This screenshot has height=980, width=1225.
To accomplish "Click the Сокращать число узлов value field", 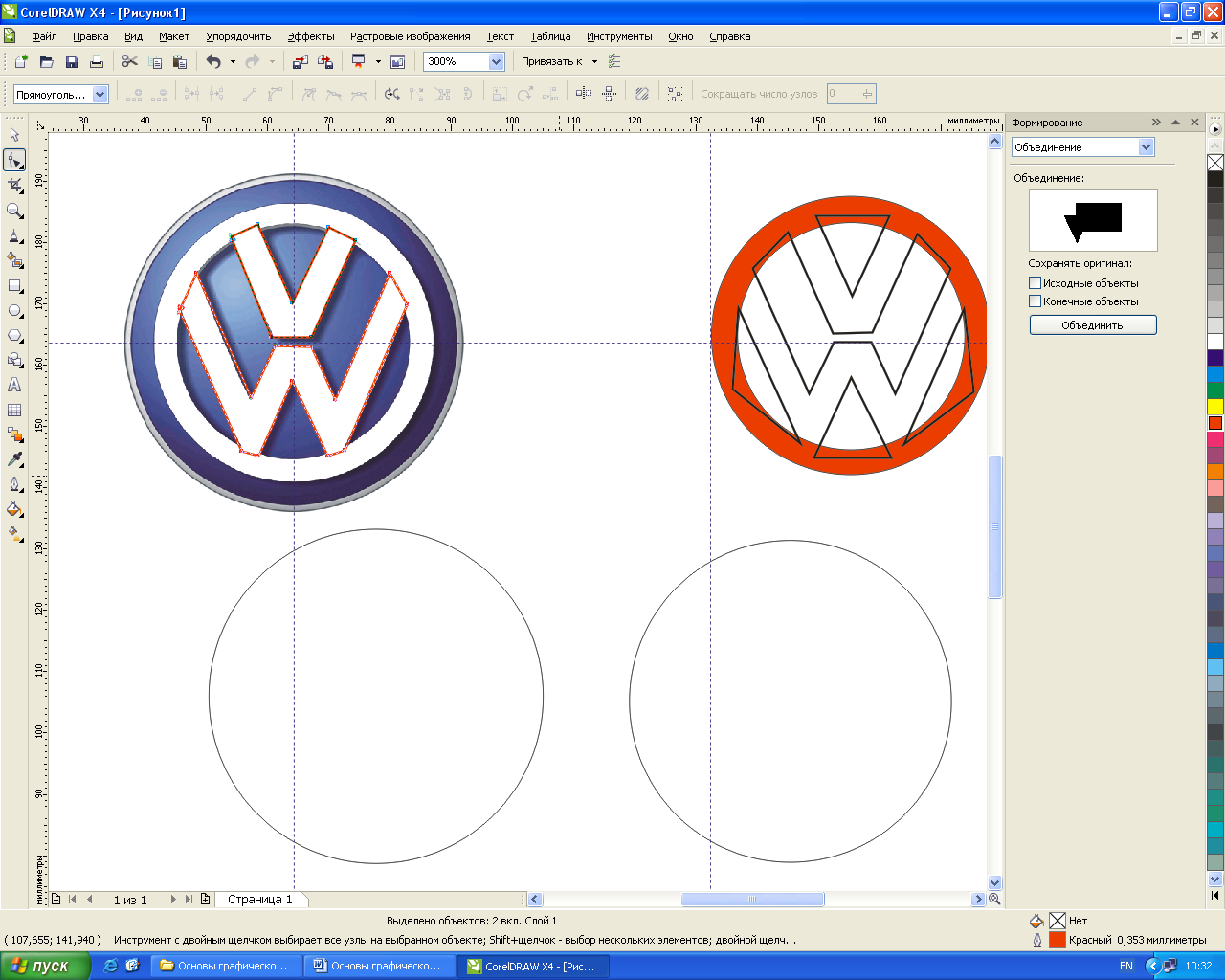I will (x=844, y=94).
